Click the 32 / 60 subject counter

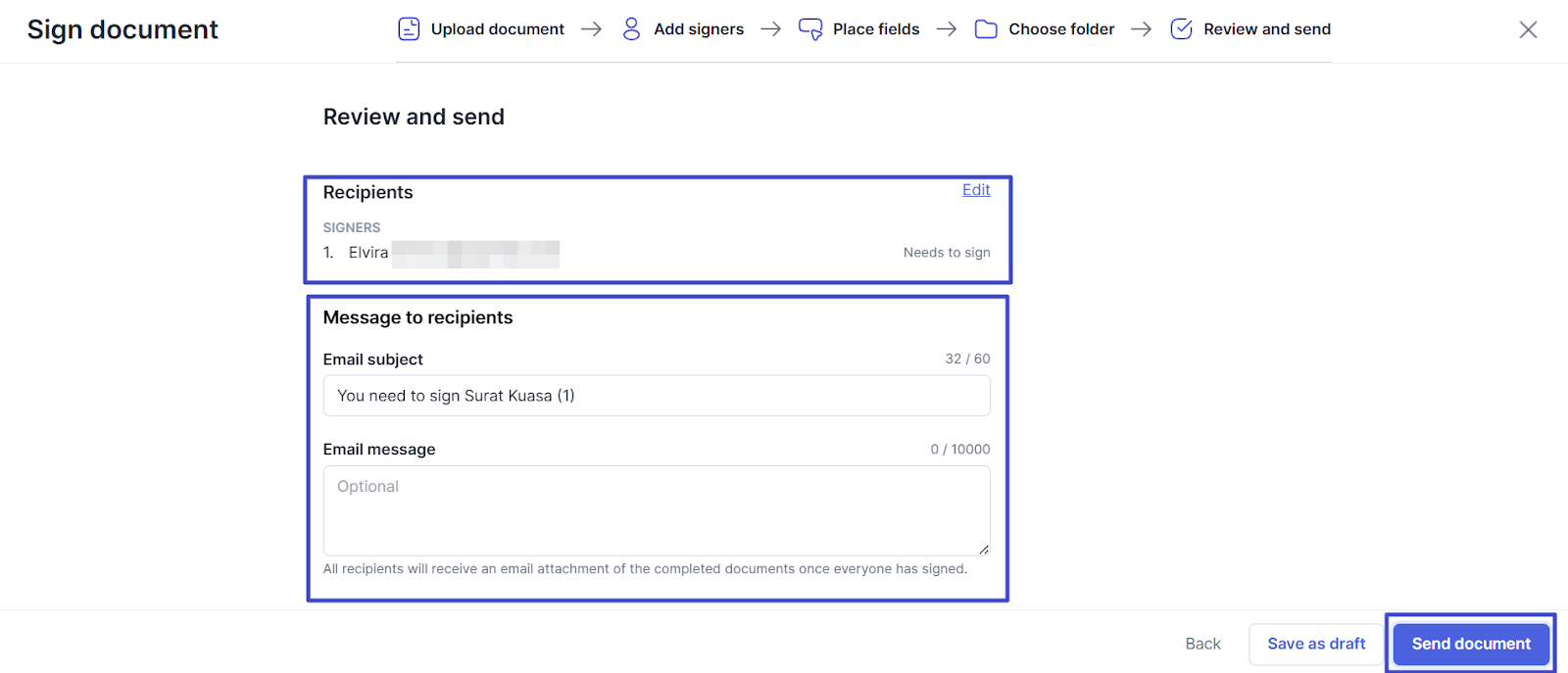(967, 359)
